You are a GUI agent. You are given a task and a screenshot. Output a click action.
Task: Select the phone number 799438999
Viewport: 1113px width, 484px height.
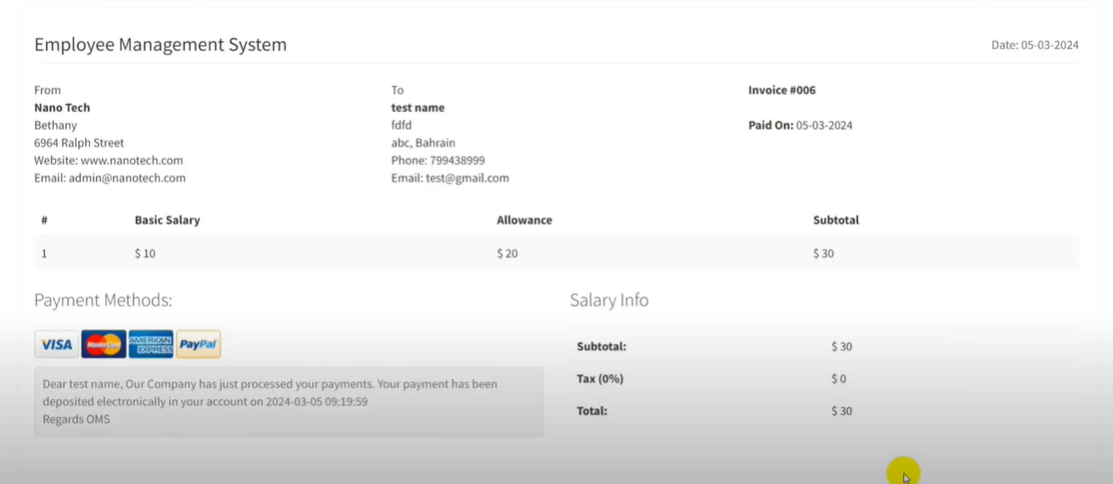(457, 160)
